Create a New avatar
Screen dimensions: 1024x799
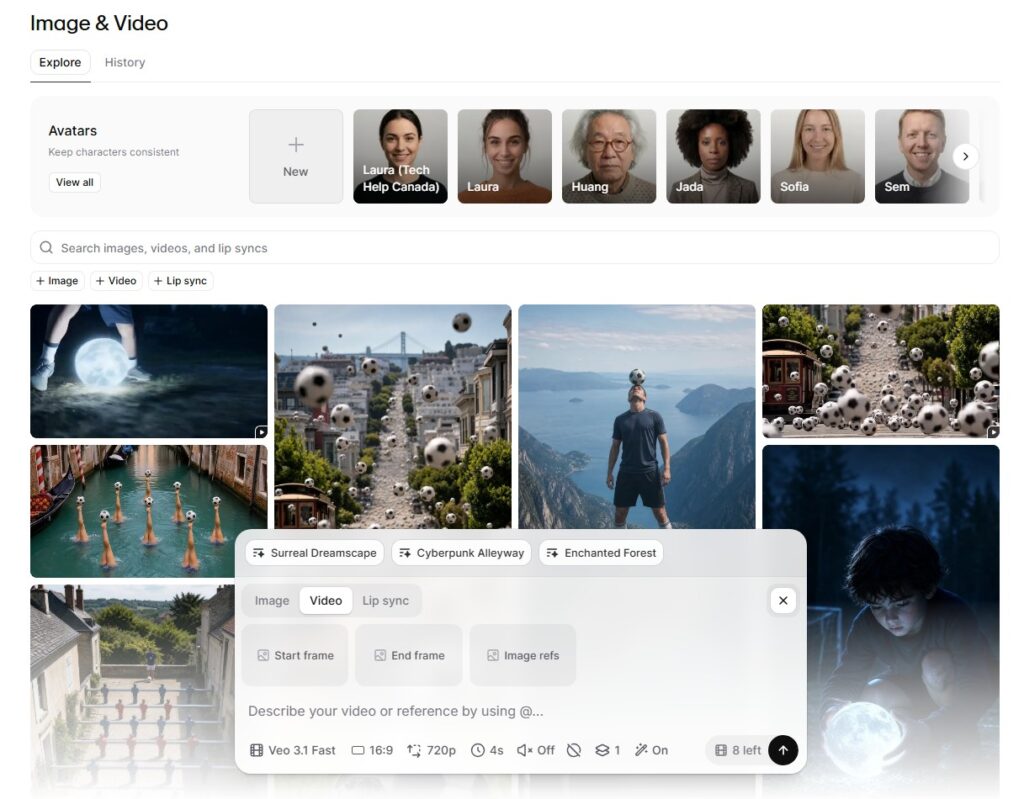click(x=296, y=156)
